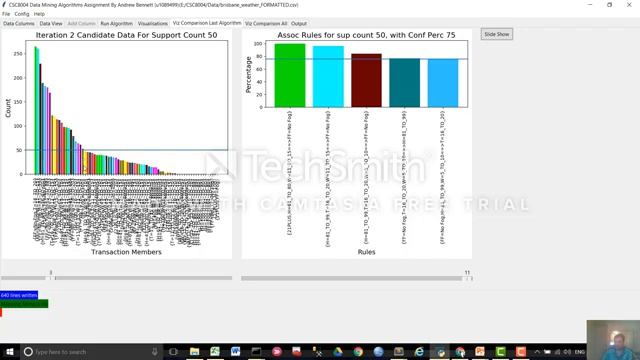The image size is (640, 360).
Task: Click the left iteration slider handle
Action: coord(51,278)
